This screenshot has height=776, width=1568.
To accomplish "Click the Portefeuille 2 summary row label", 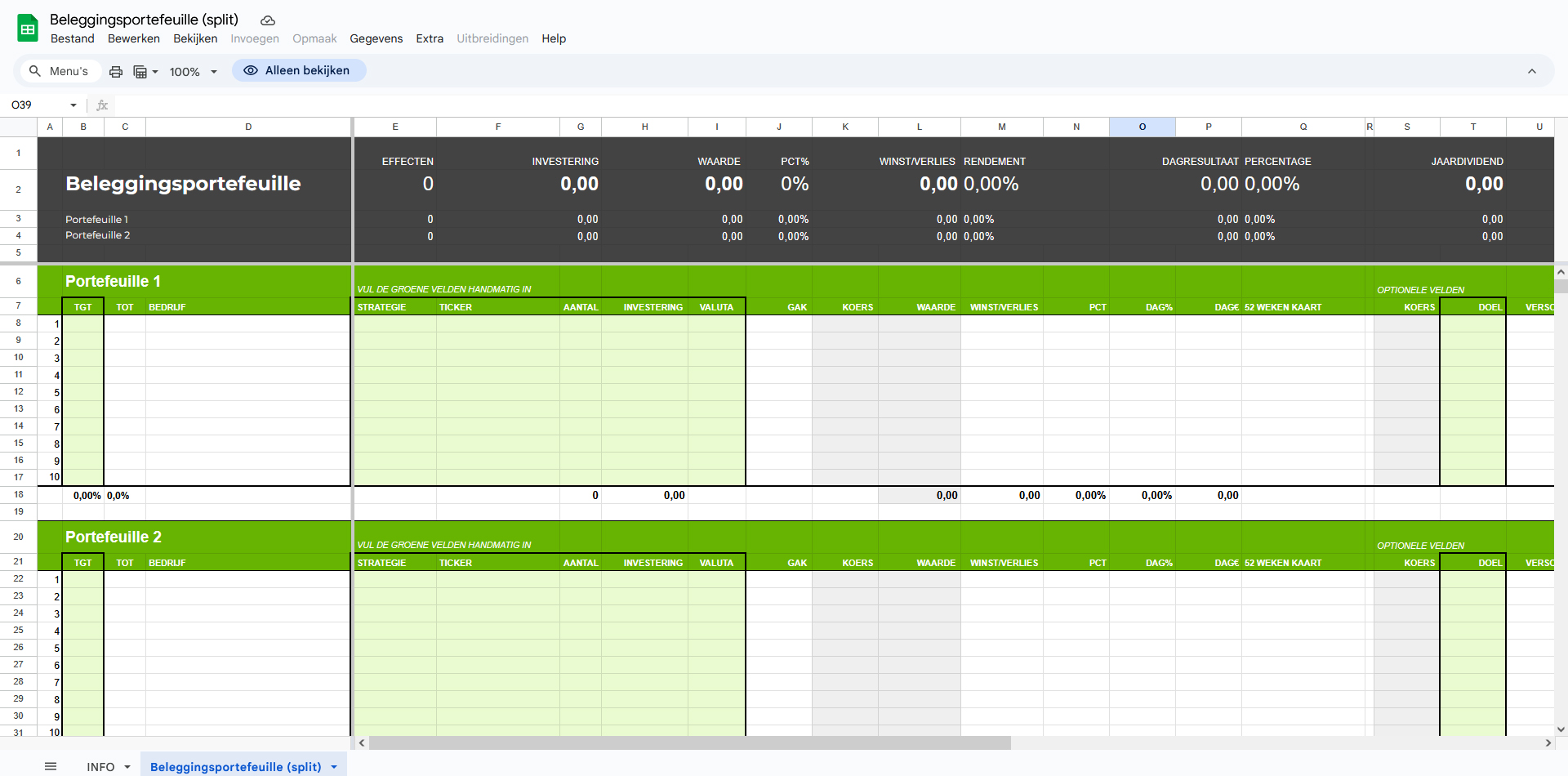I will (x=97, y=235).
